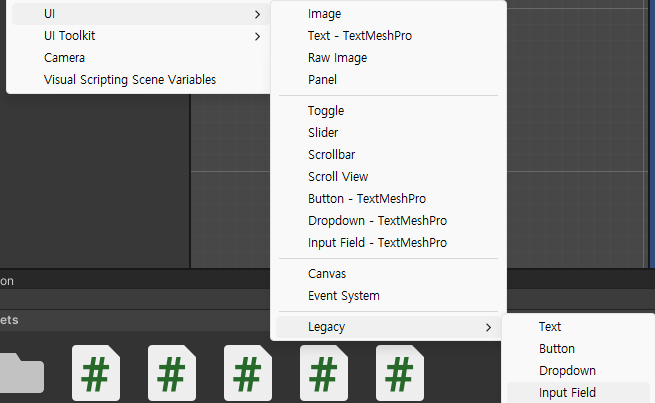This screenshot has width=655, height=403.
Task: Click the chevron arrow beside UI Toolkit
Action: pos(257,37)
